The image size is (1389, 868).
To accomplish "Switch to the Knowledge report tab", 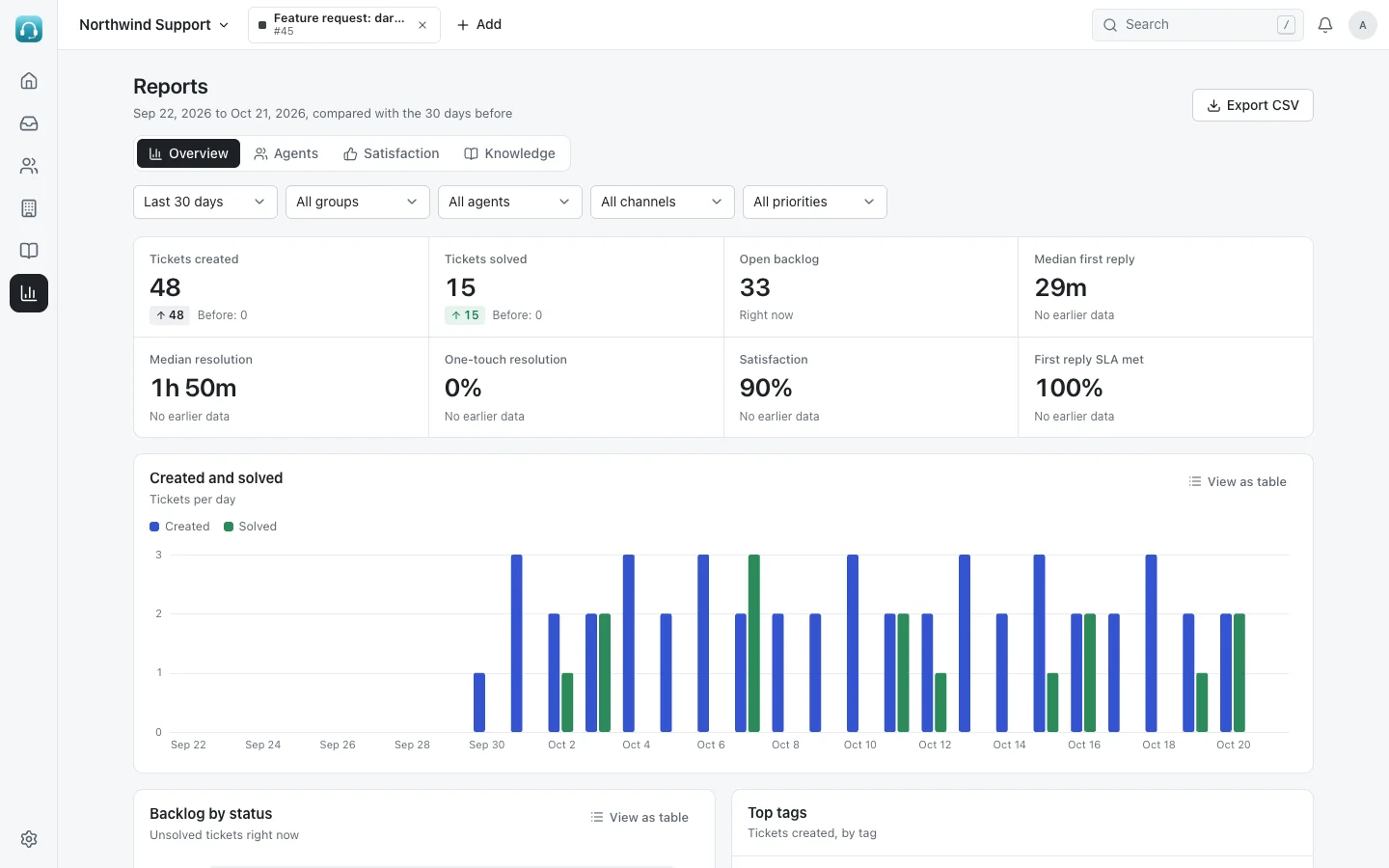I will point(510,153).
